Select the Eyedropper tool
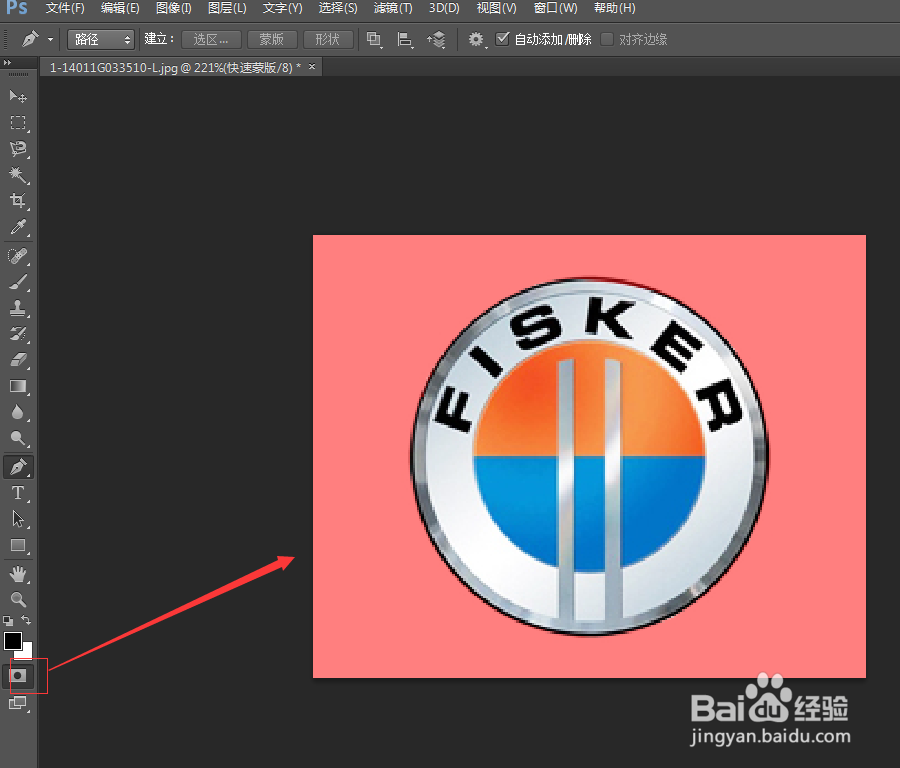This screenshot has height=768, width=900. (18, 227)
